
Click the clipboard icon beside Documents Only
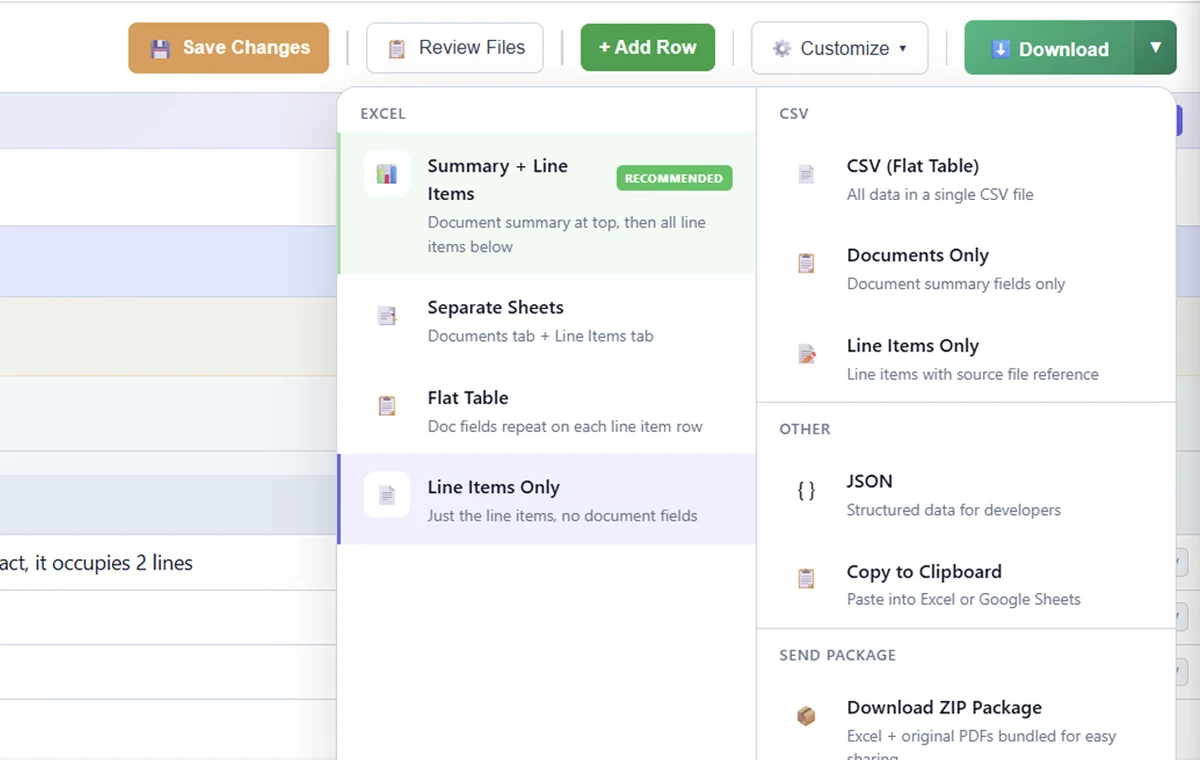806,263
